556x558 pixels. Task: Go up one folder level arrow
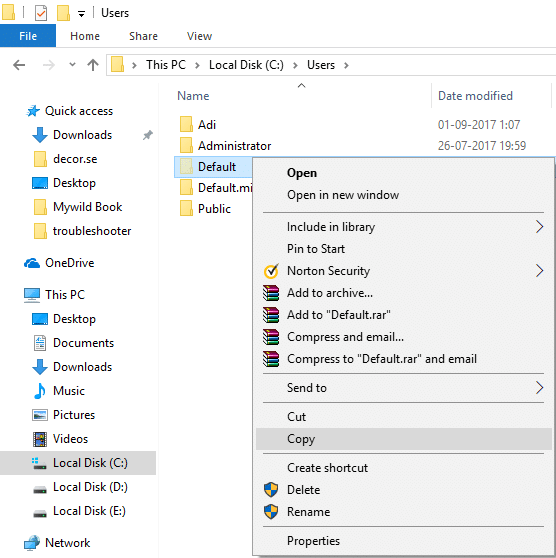[93, 65]
